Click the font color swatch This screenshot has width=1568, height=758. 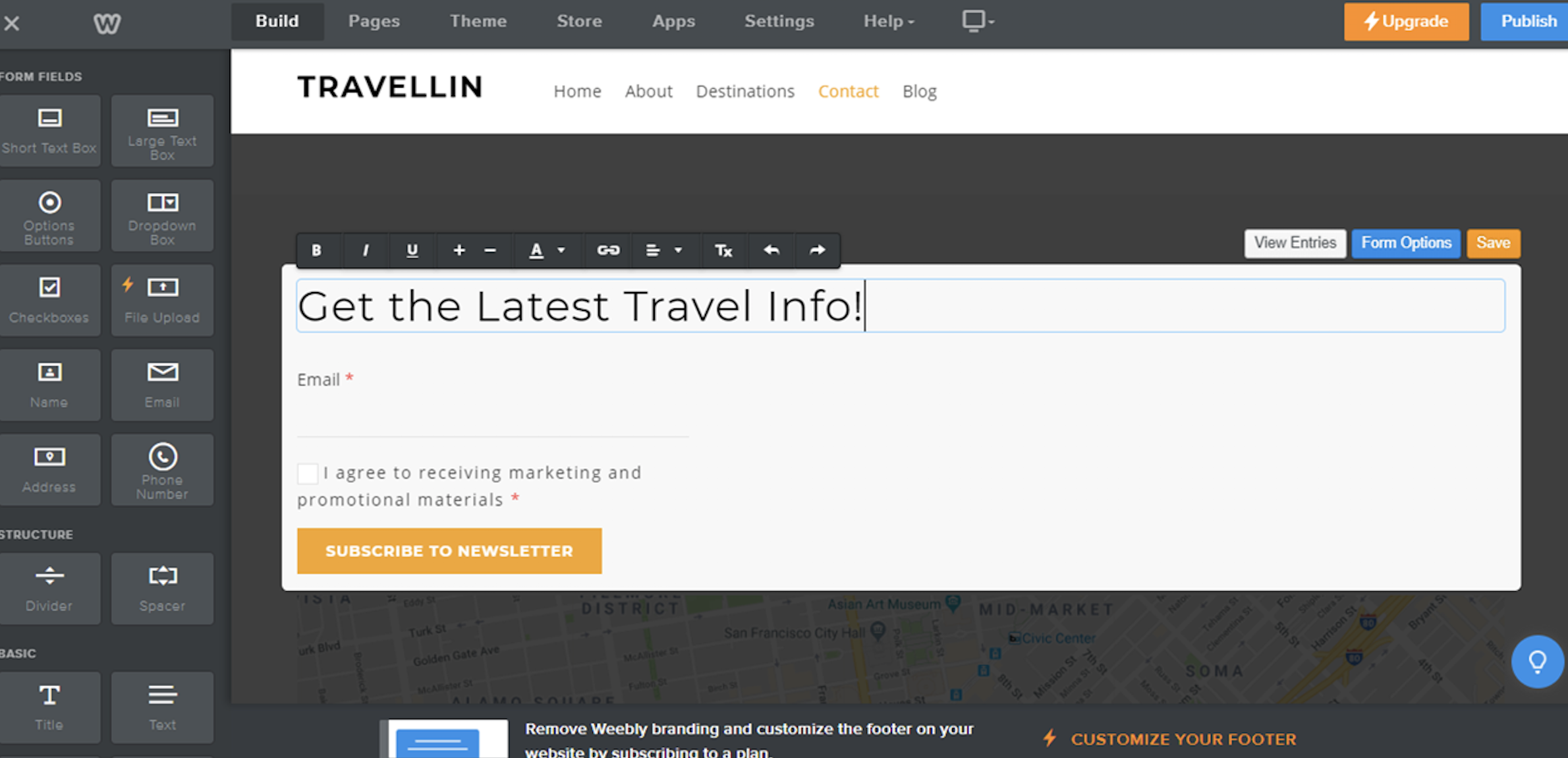point(537,250)
